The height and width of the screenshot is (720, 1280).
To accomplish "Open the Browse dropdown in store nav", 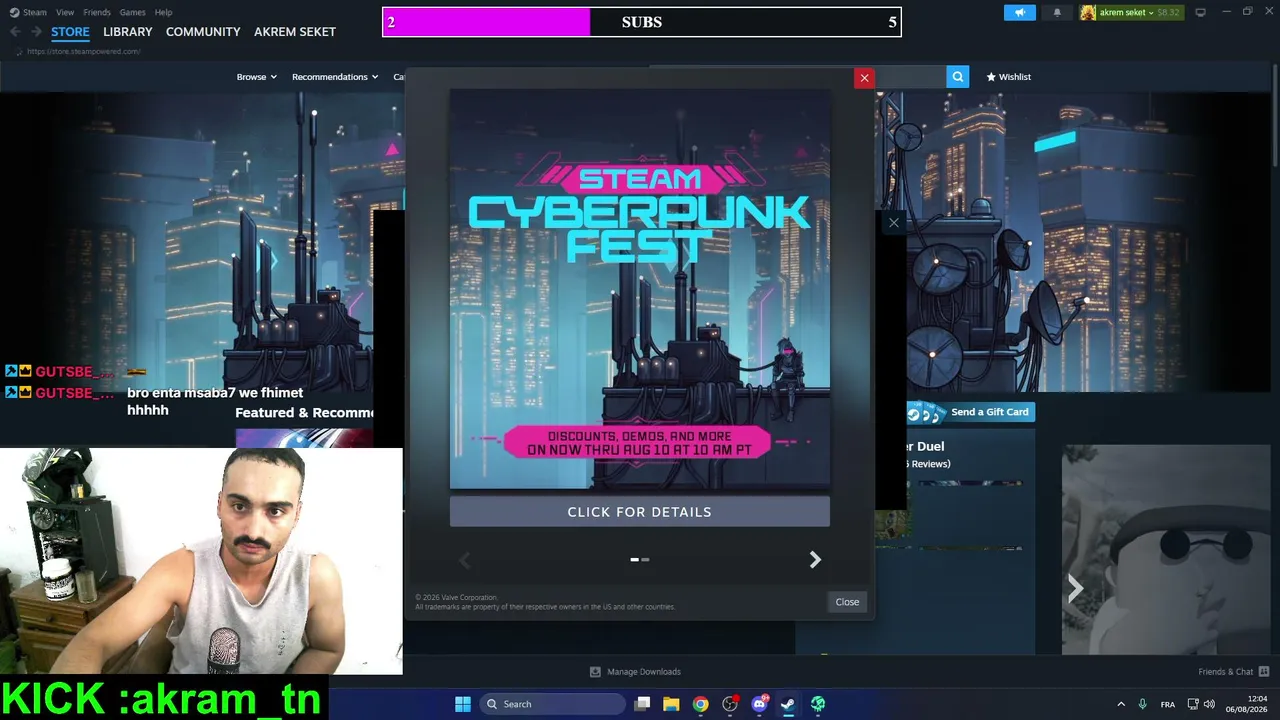I will [256, 77].
